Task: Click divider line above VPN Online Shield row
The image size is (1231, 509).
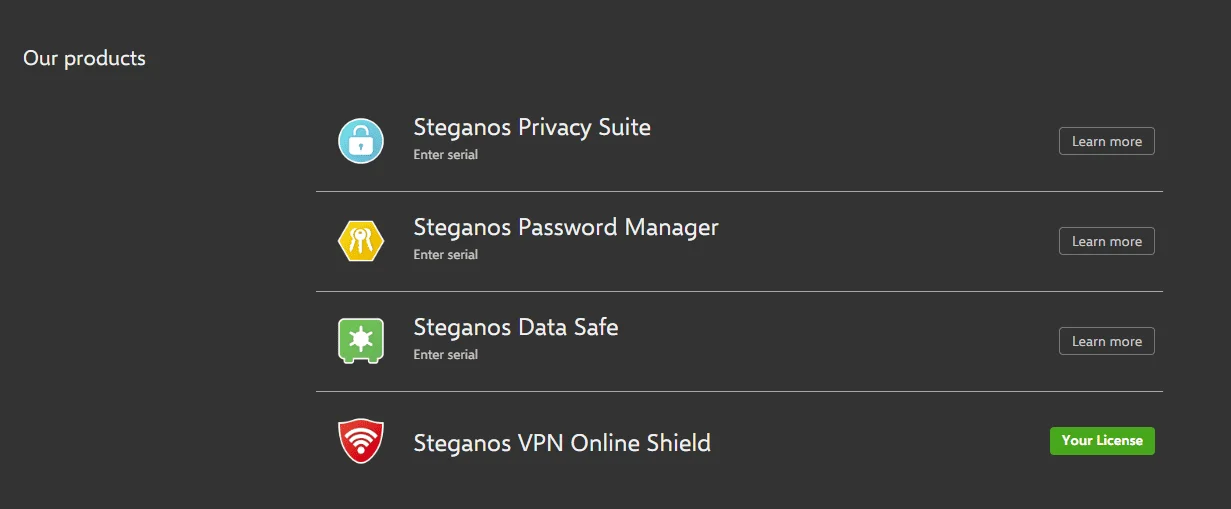Action: coord(739,391)
